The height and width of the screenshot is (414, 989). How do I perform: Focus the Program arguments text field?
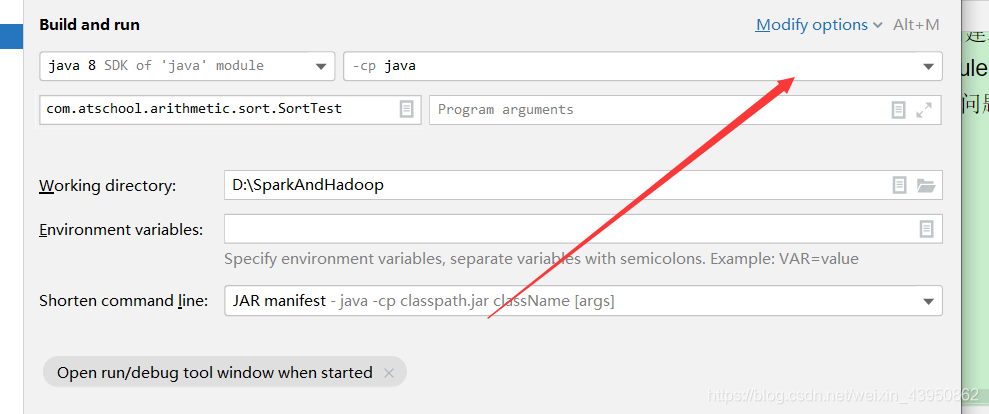[x=659, y=110]
